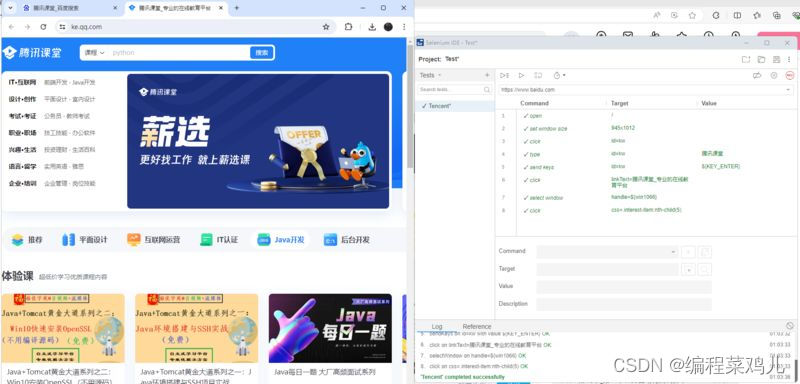This screenshot has height=384, width=800.
Task: Open Chrome extensions puzzle icon
Action: pyautogui.click(x=348, y=27)
